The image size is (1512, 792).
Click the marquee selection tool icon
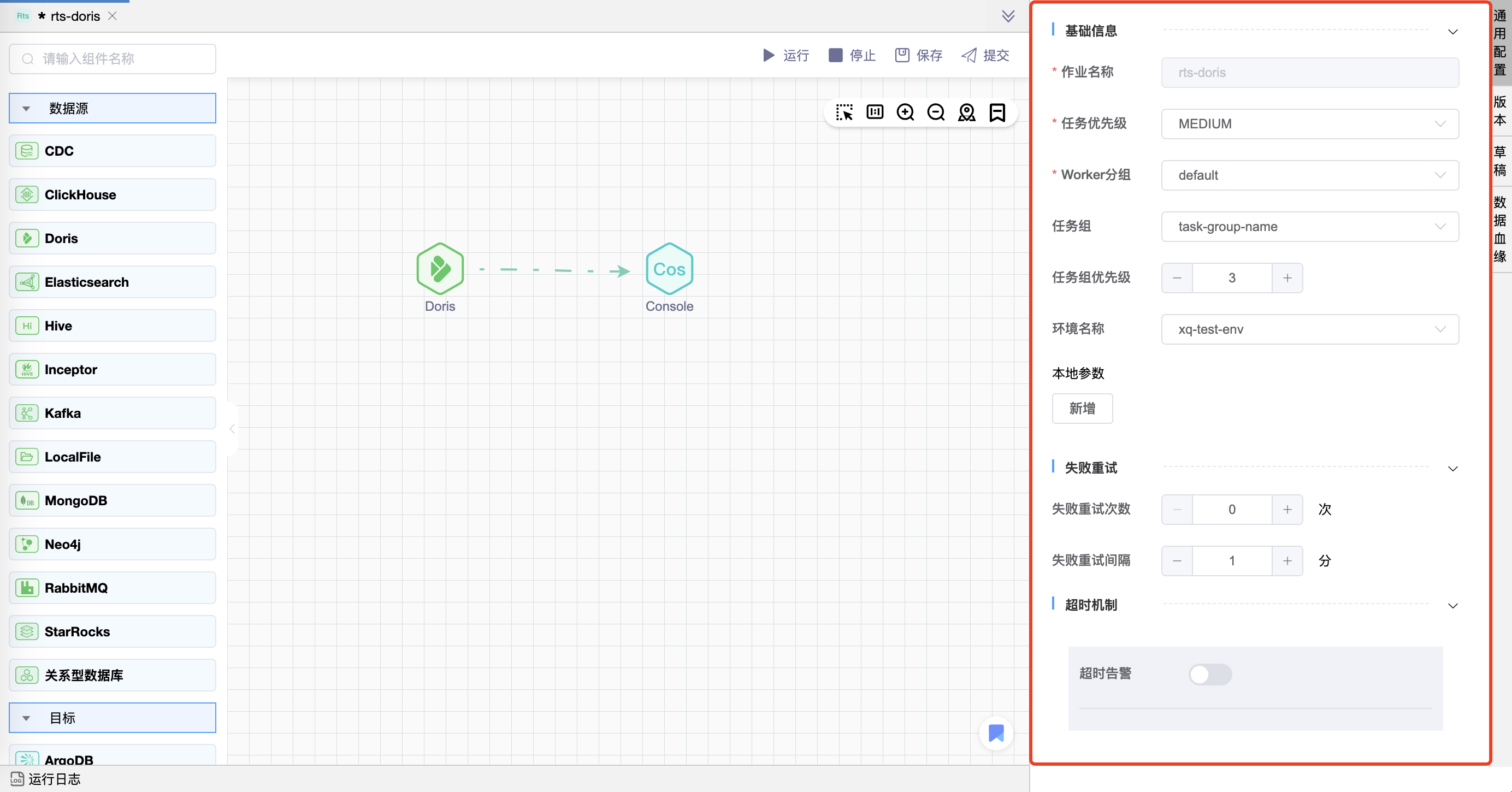844,112
